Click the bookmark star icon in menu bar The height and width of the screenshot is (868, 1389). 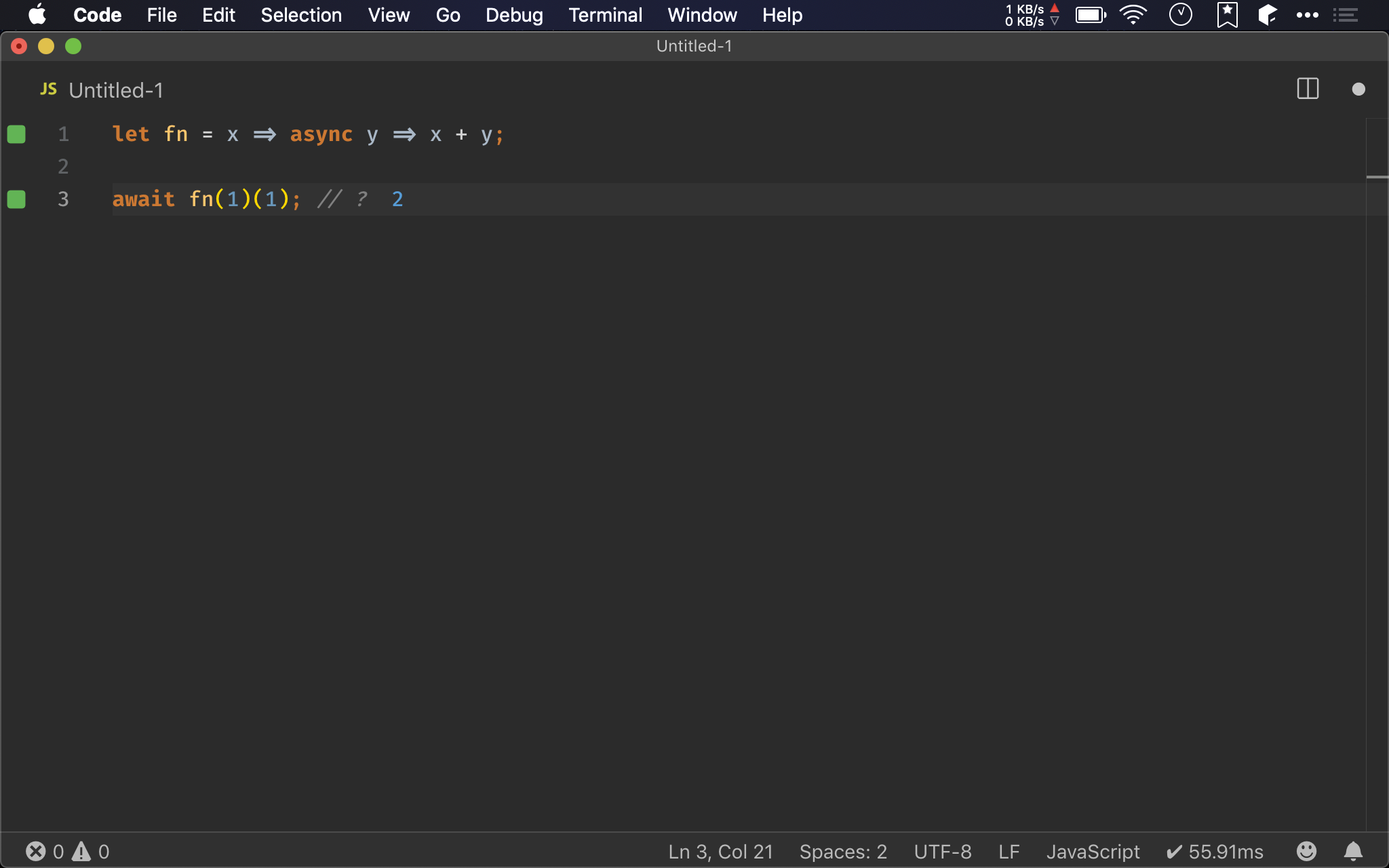[1228, 15]
